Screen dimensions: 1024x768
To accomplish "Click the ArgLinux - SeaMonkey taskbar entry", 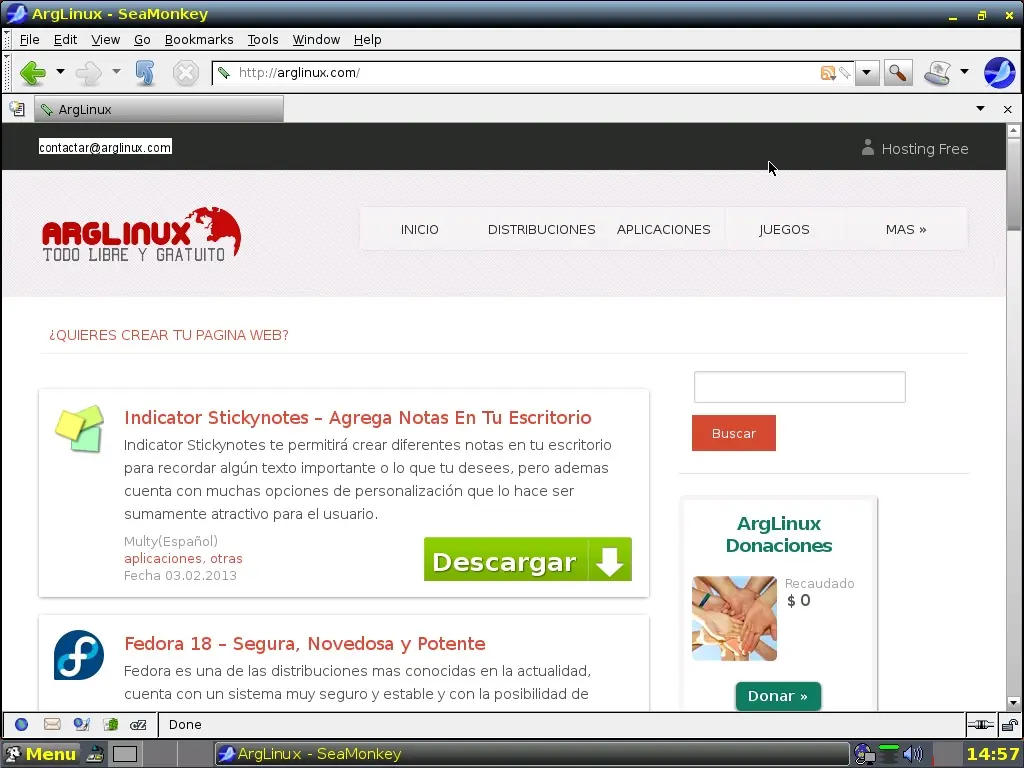I will pyautogui.click(x=532, y=754).
